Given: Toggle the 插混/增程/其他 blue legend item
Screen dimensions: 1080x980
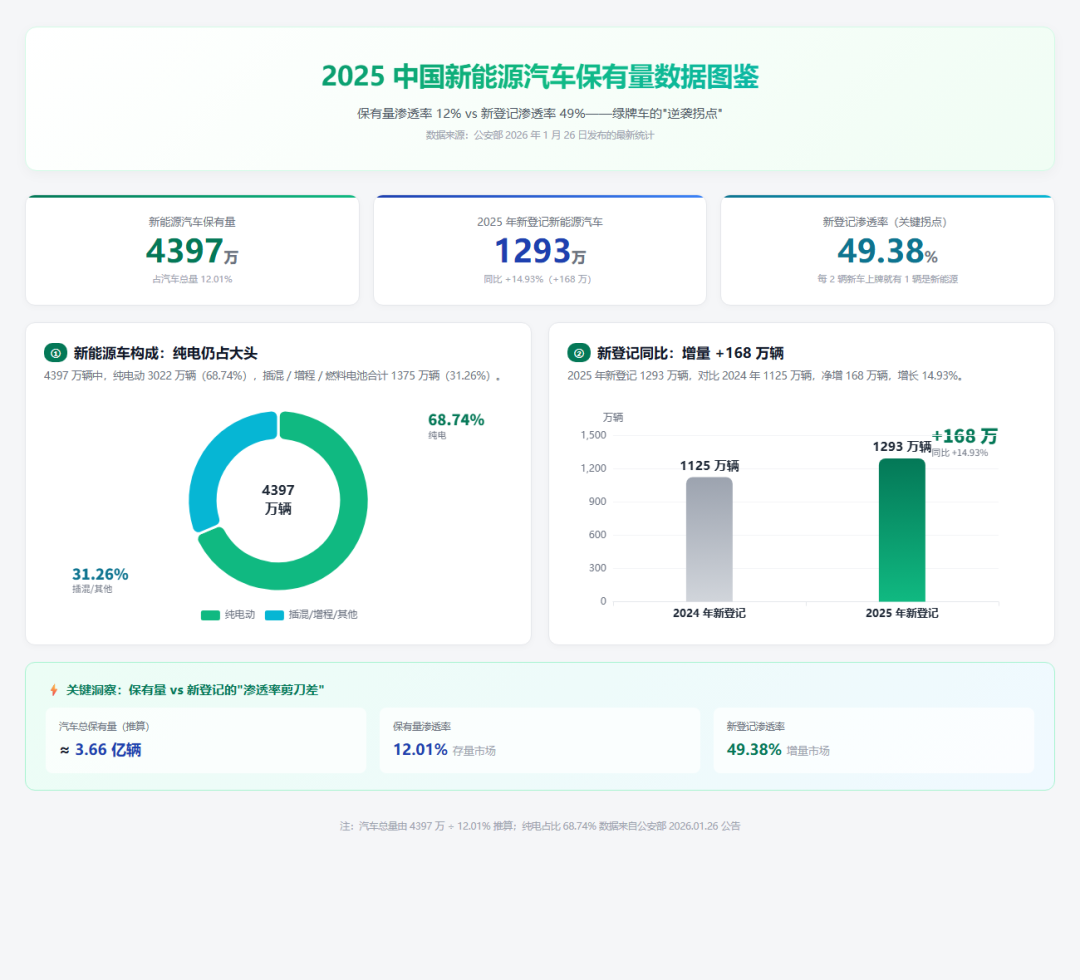Looking at the screenshot, I should (311, 614).
